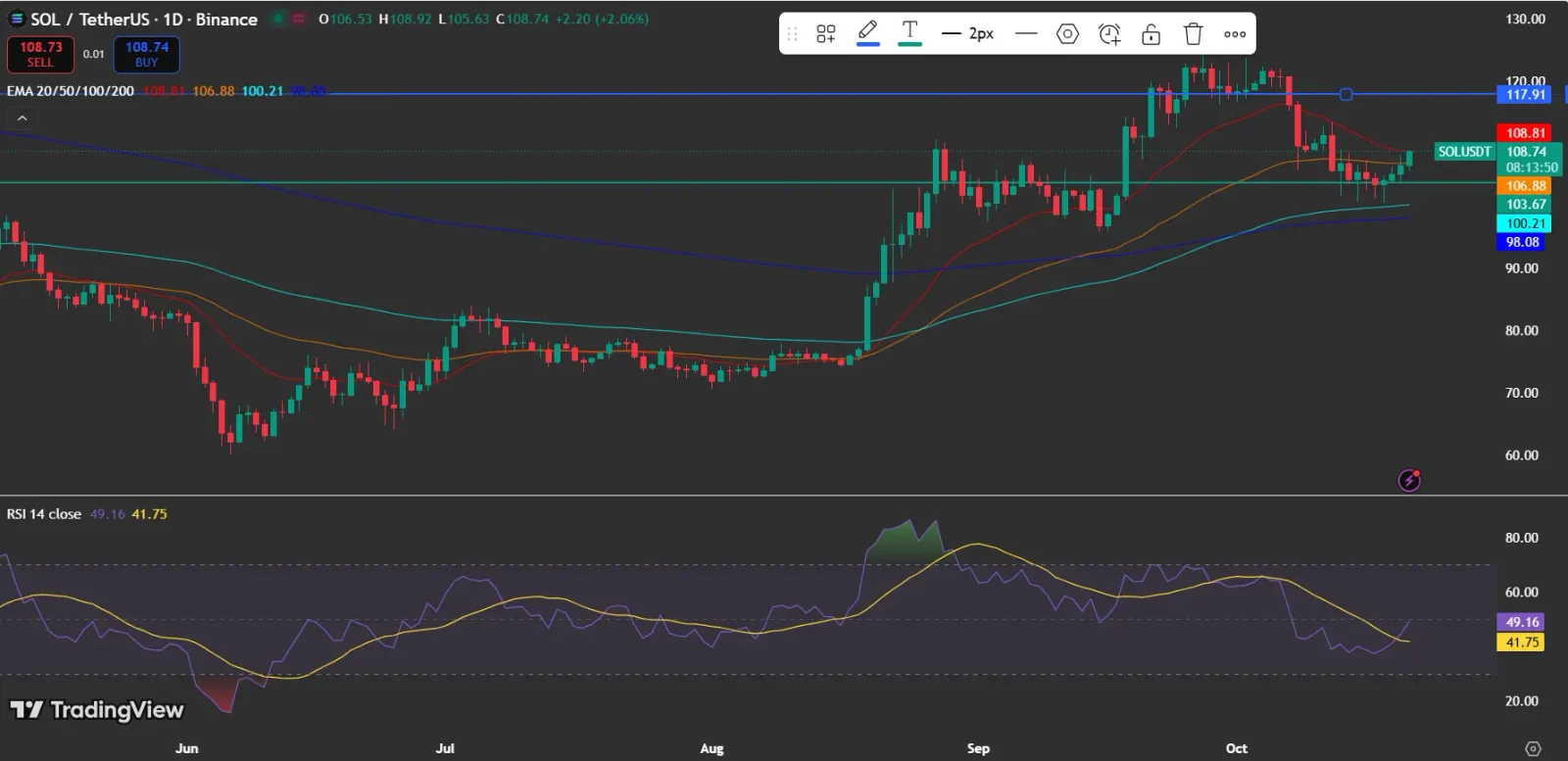Click the 108.74 BUY button
Screen dimensions: 1568x761
pyautogui.click(x=147, y=54)
